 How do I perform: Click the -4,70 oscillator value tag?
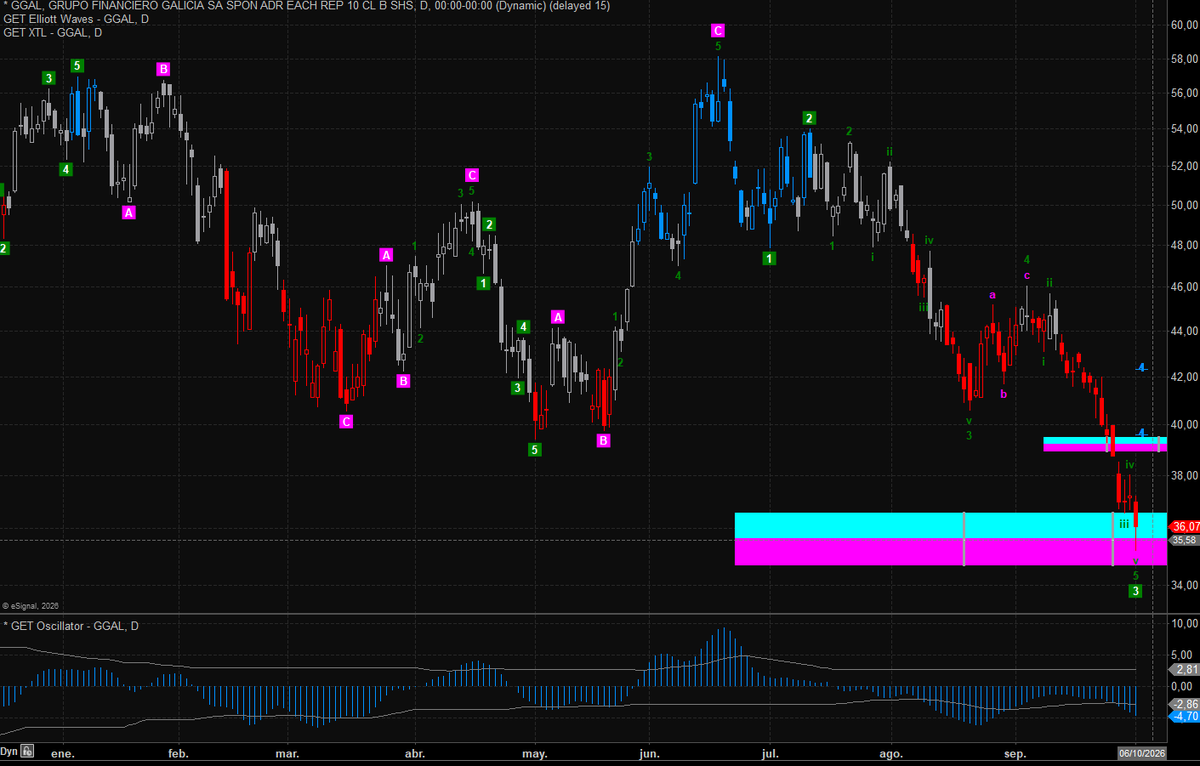pos(1184,716)
